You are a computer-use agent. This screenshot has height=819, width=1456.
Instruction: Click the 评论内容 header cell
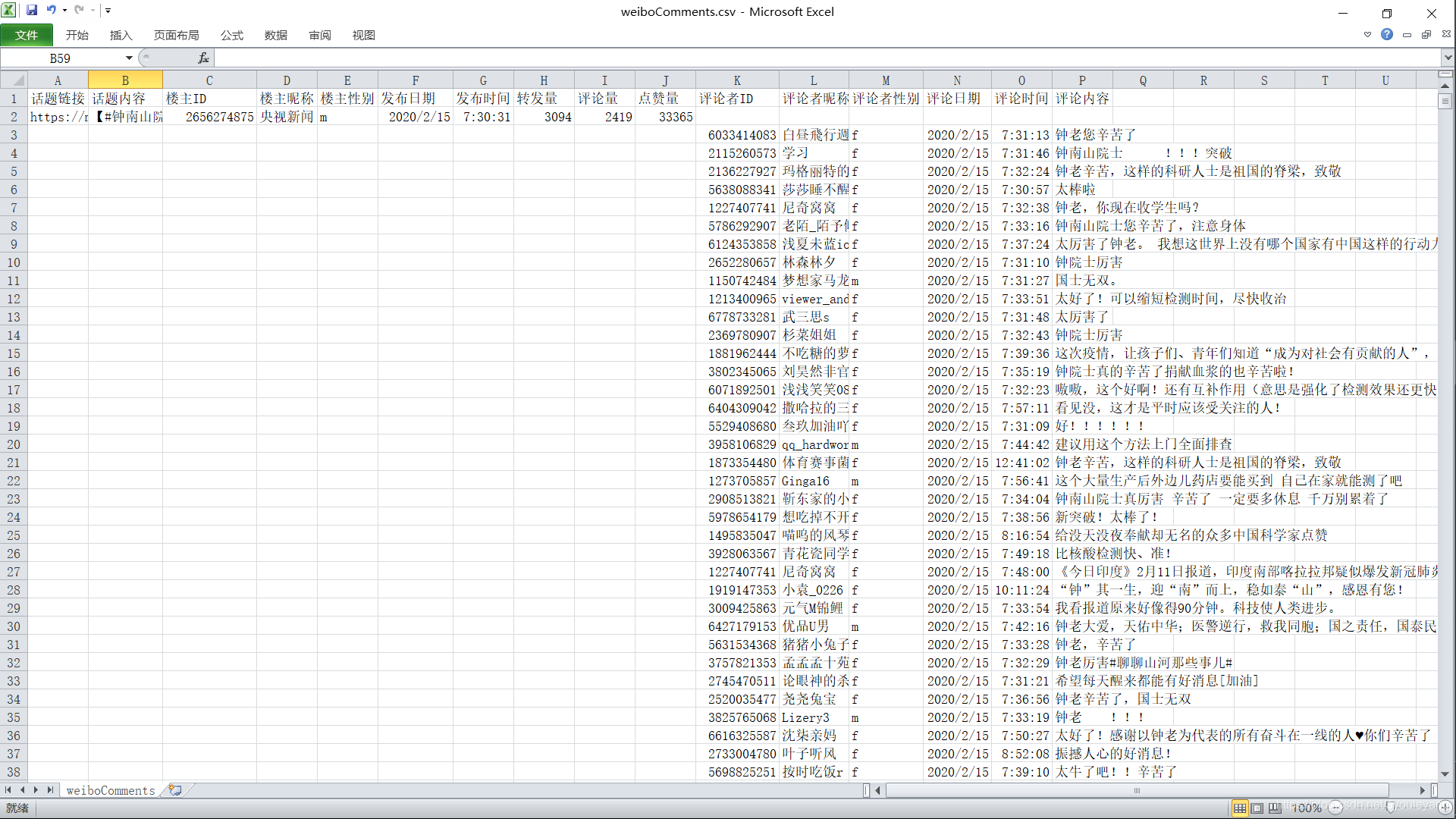1082,99
